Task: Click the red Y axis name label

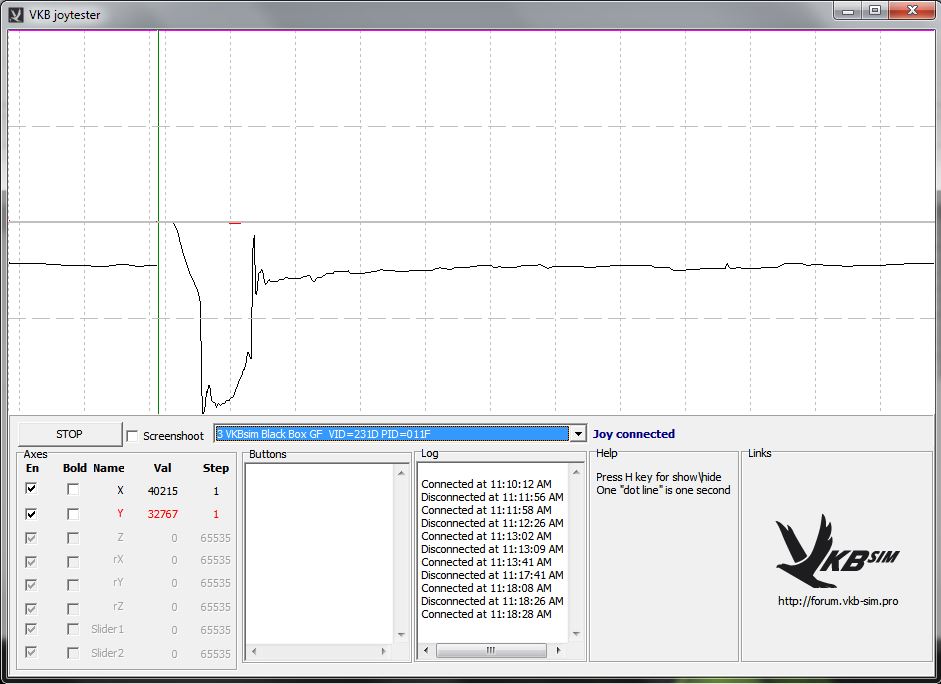Action: click(120, 514)
